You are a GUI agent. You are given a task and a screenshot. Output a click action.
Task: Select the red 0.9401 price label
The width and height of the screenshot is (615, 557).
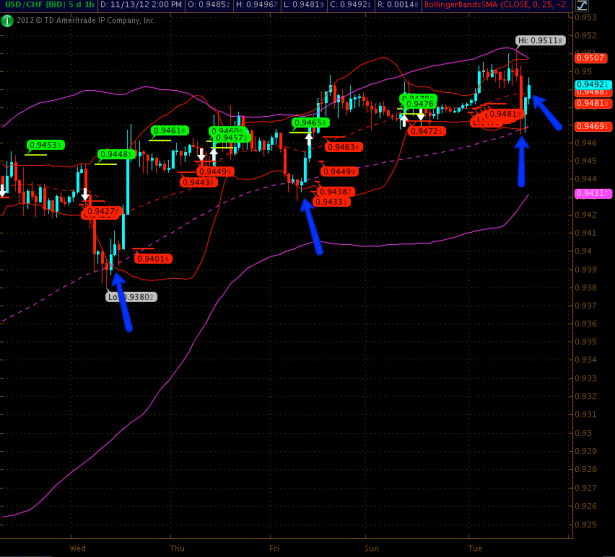151,259
